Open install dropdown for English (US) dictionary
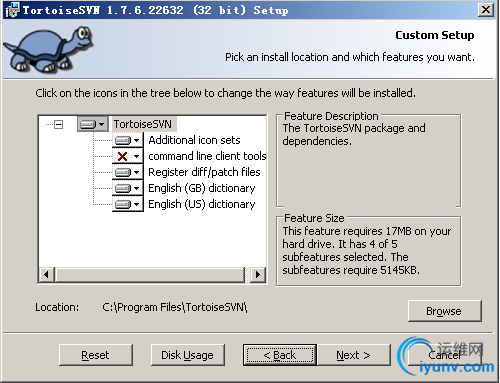 (128, 204)
